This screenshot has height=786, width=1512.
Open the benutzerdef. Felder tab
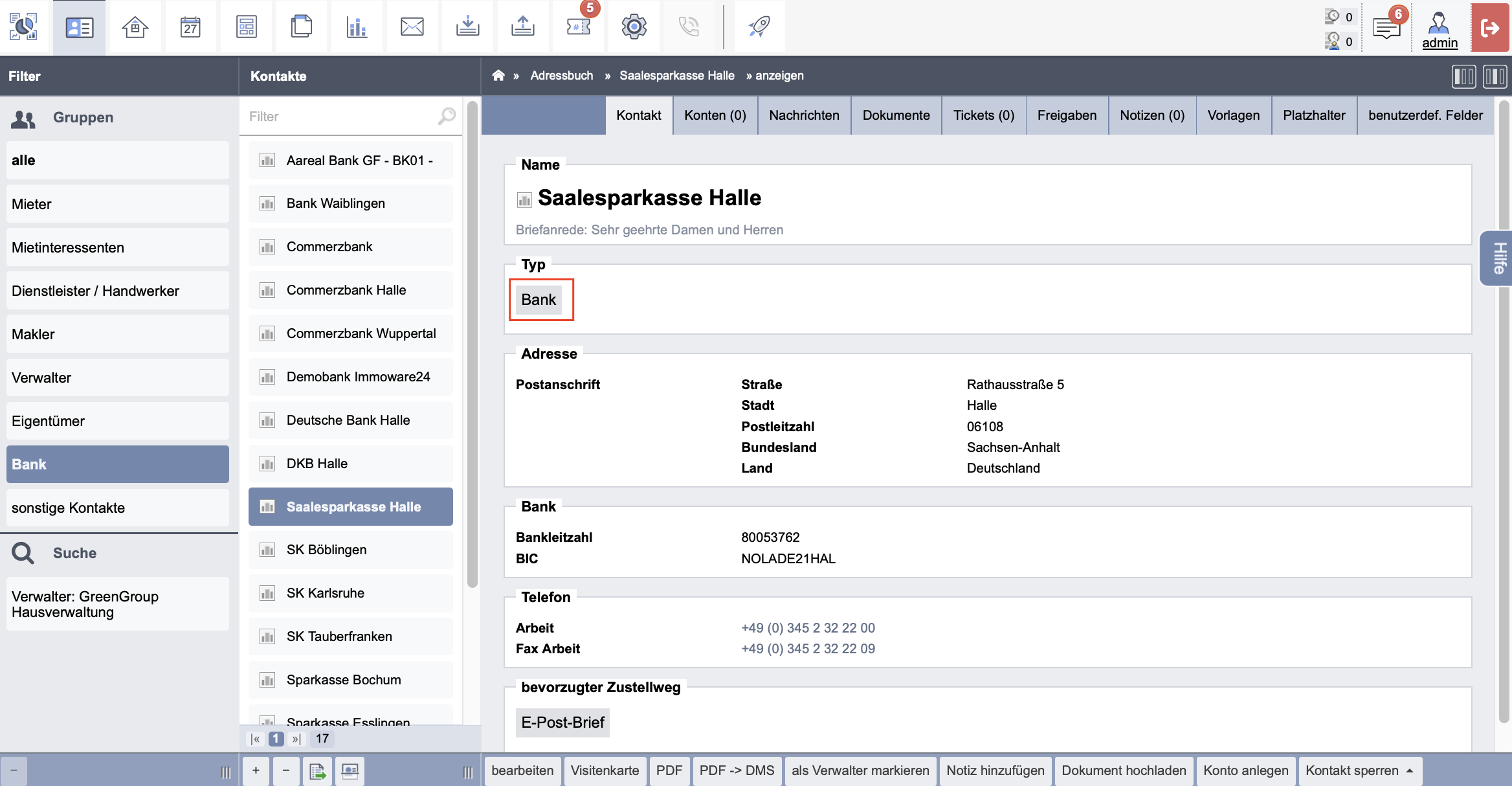click(x=1425, y=115)
